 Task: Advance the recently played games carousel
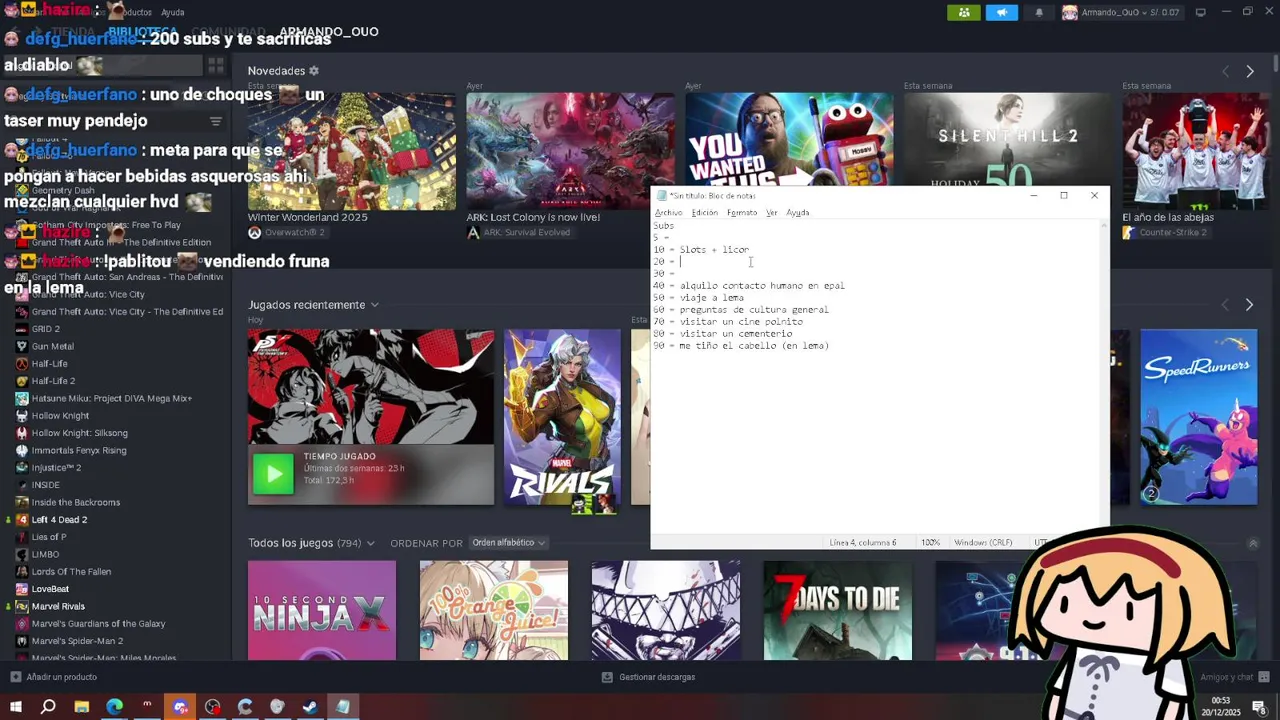[x=1249, y=305]
